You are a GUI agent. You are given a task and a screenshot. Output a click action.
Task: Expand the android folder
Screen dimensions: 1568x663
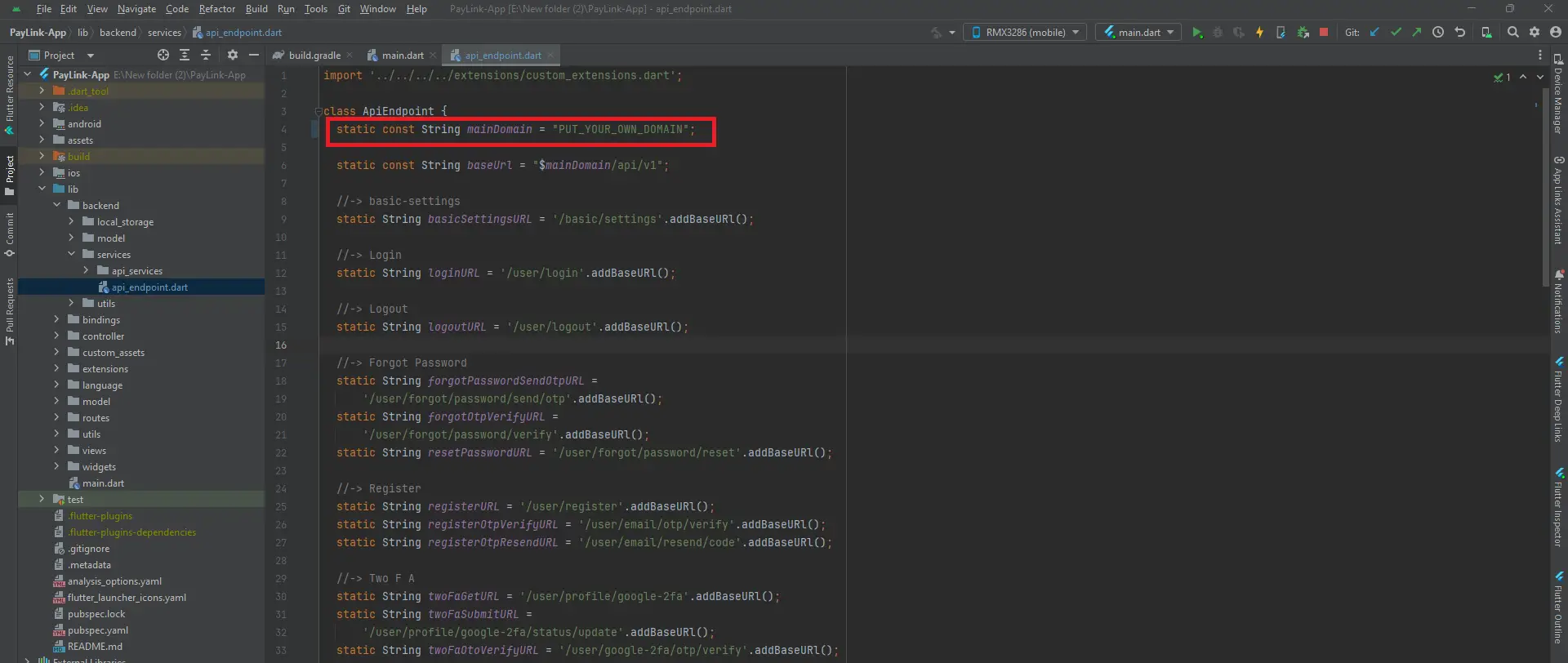(42, 123)
